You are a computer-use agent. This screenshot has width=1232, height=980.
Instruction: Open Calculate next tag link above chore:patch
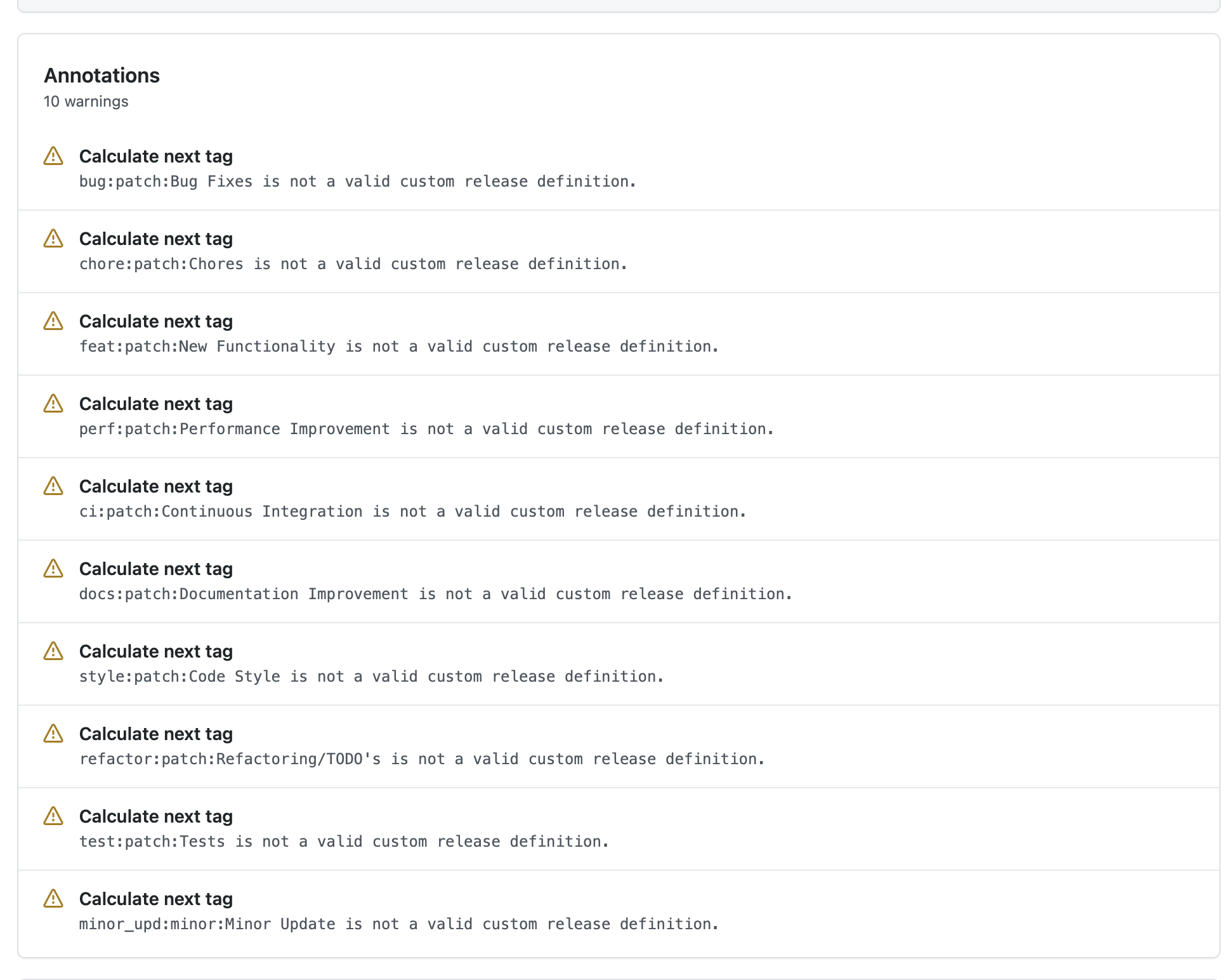[155, 239]
